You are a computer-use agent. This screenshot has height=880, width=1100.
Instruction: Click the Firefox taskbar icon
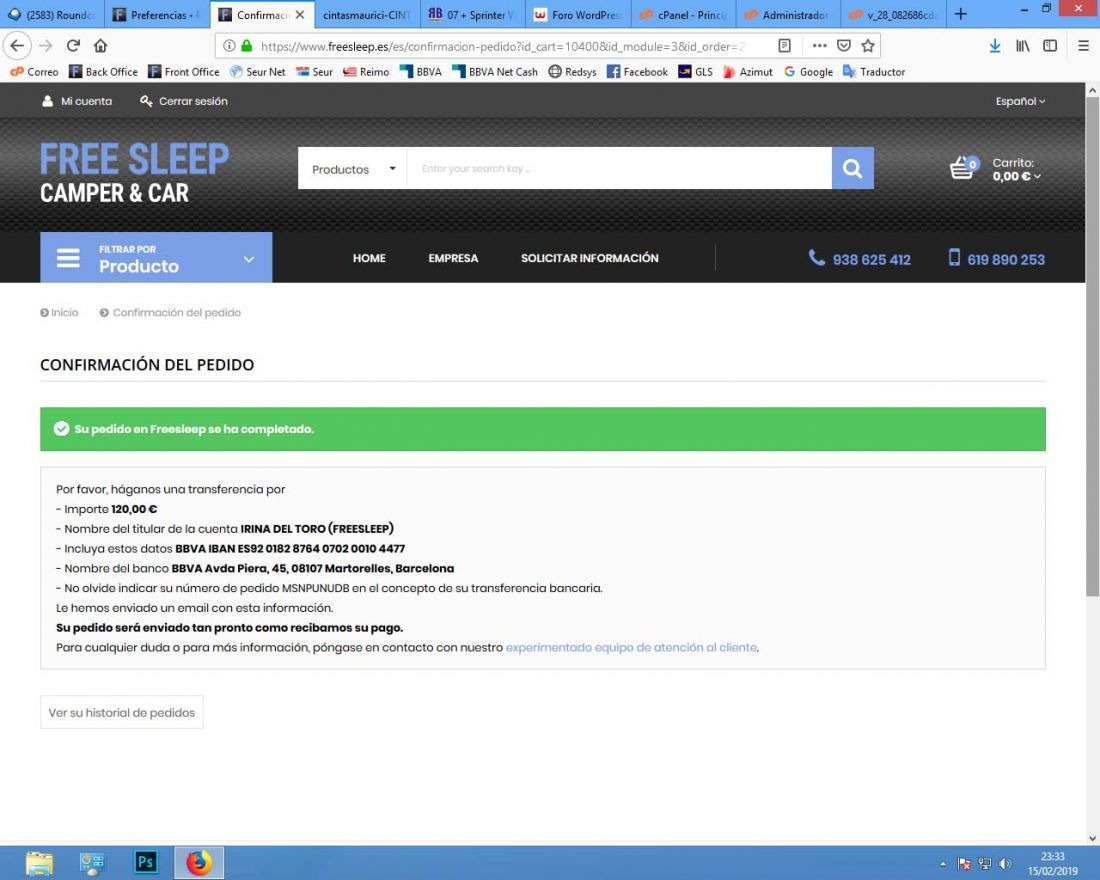199,862
